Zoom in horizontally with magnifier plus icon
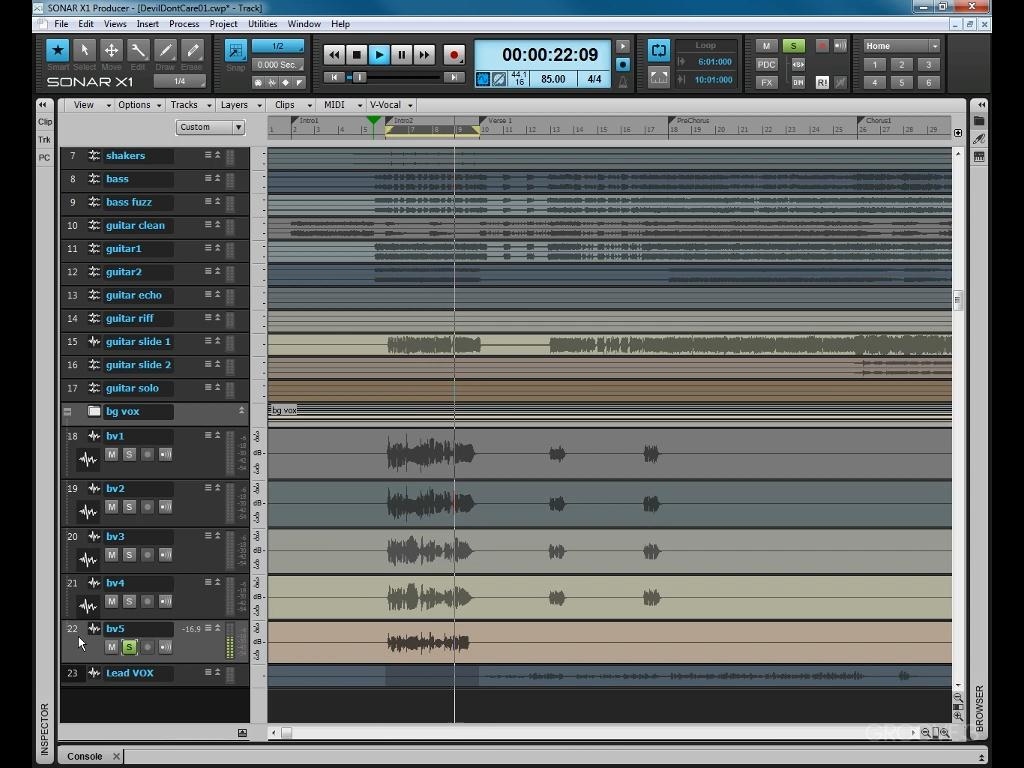1024x768 pixels. pyautogui.click(x=945, y=733)
